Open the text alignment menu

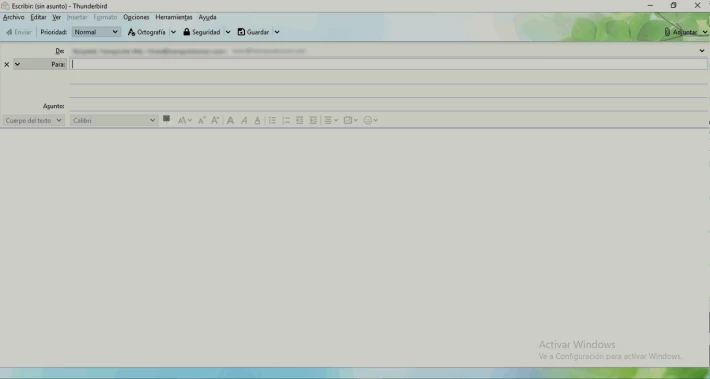pyautogui.click(x=331, y=120)
